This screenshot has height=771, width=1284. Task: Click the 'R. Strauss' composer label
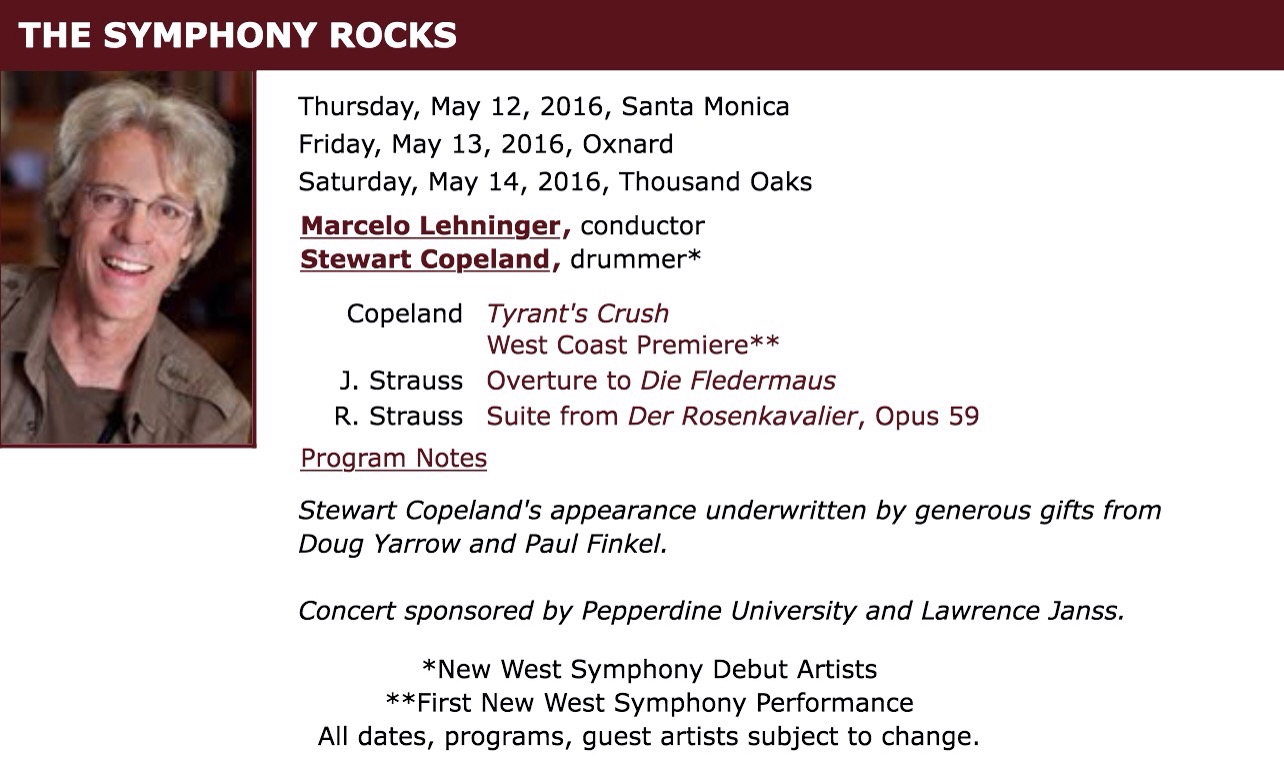(398, 416)
